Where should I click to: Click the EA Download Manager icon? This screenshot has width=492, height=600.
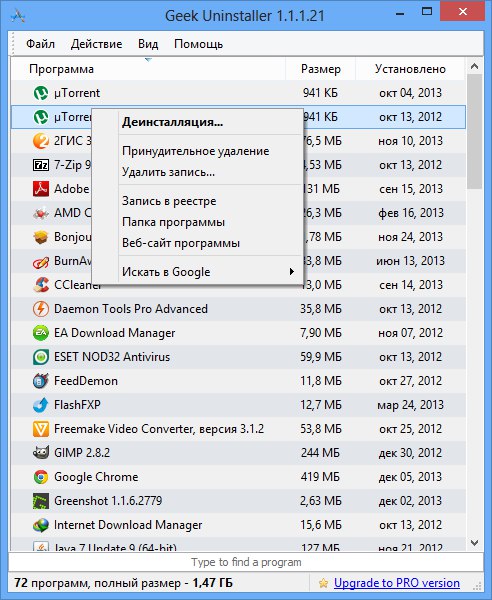pyautogui.click(x=41, y=333)
